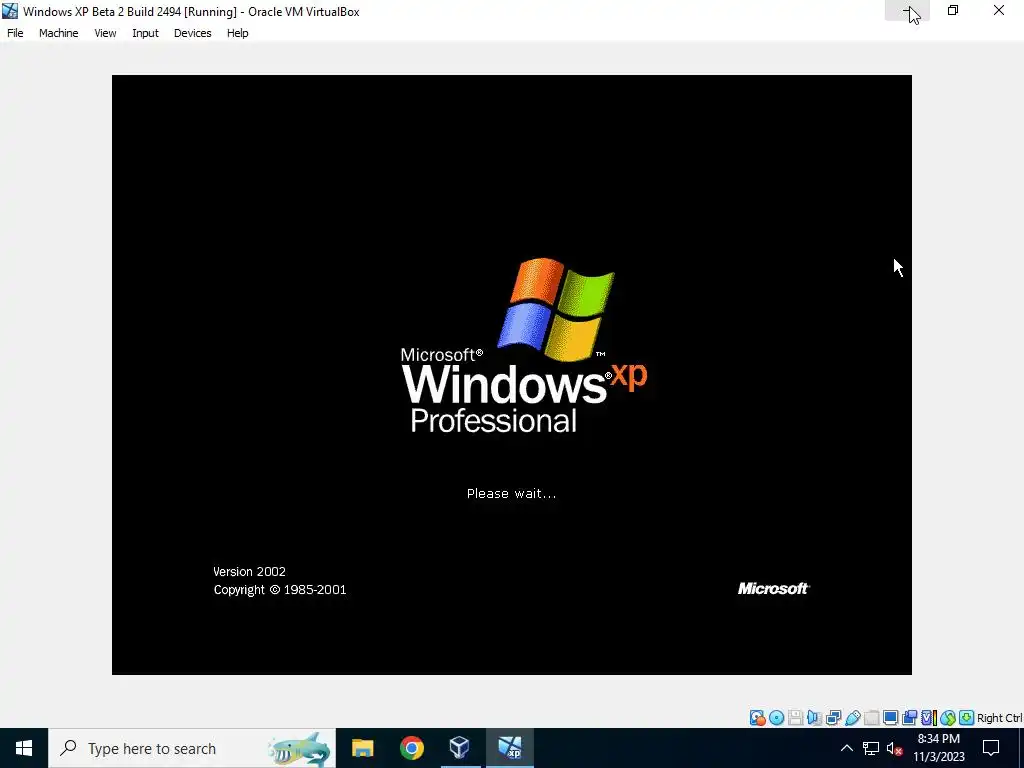Click the mouse integration indicator icon

point(948,718)
